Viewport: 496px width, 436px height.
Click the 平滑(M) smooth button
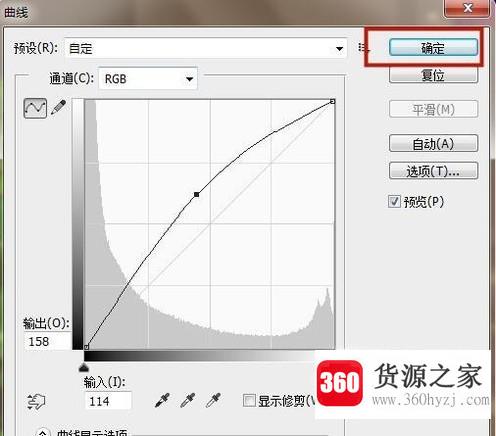pyautogui.click(x=433, y=109)
